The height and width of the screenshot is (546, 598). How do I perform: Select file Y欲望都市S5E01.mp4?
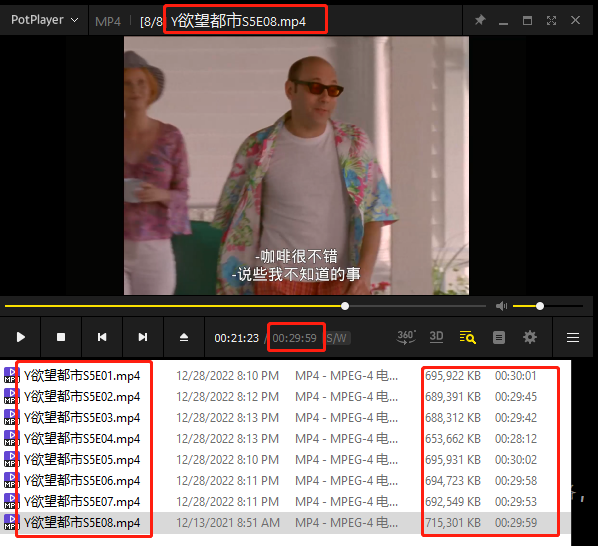point(82,376)
